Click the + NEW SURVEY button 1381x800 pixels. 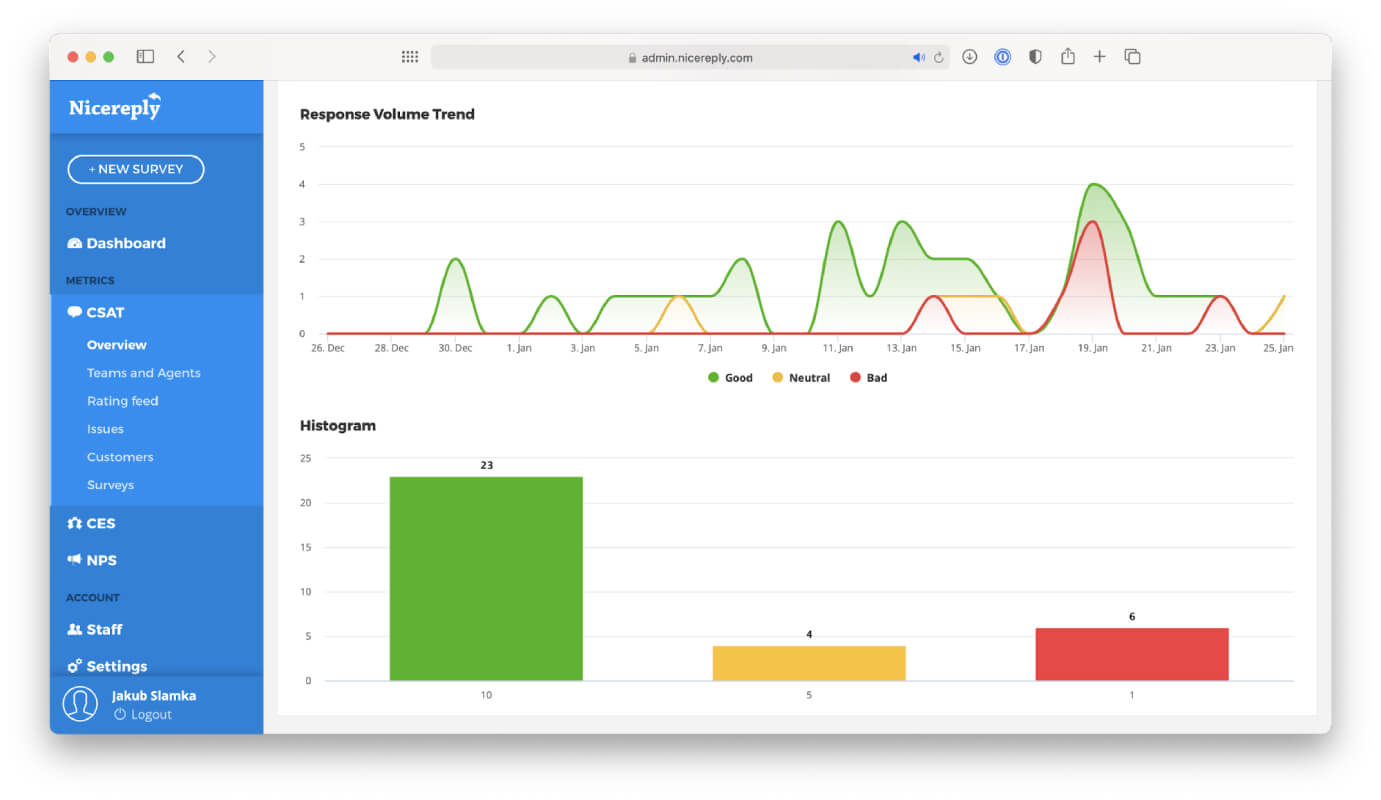pyautogui.click(x=136, y=169)
